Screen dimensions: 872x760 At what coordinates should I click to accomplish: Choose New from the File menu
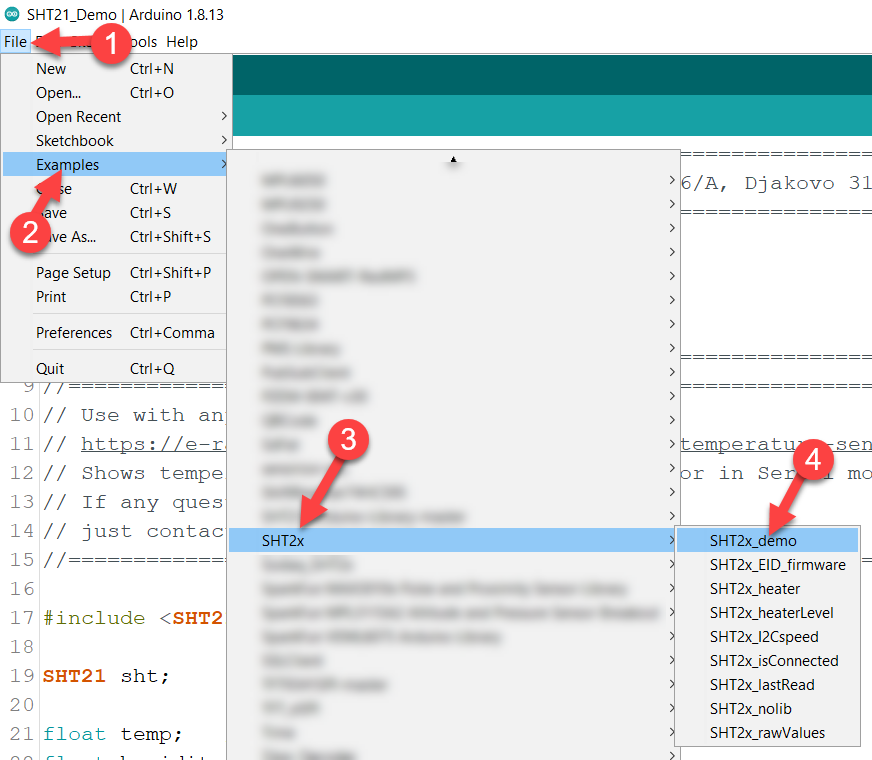click(116, 69)
